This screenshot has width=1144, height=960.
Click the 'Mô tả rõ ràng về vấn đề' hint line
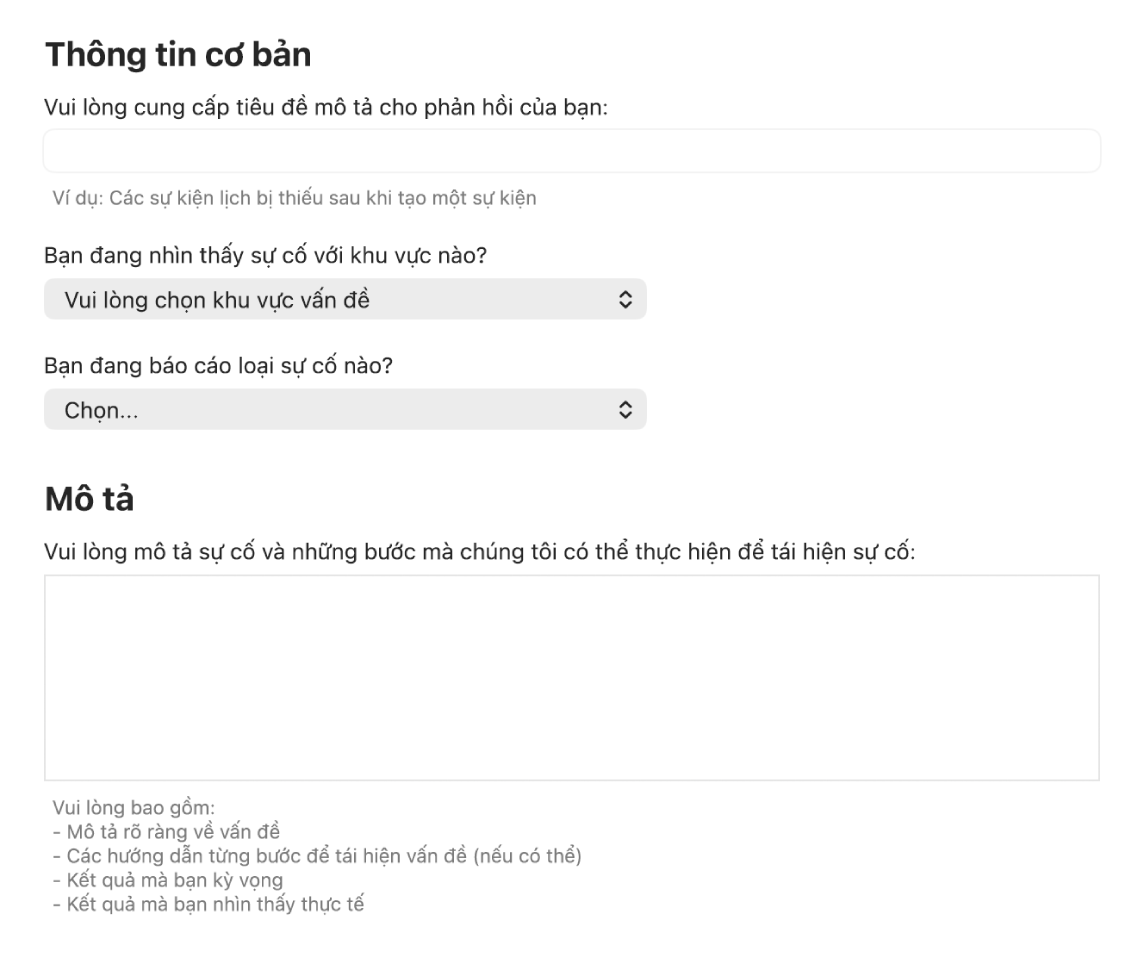coord(166,832)
